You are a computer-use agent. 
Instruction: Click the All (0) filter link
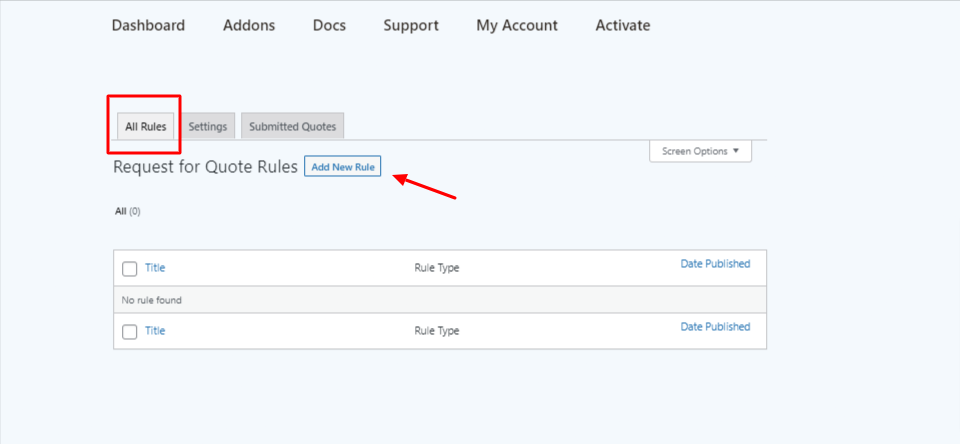point(128,211)
